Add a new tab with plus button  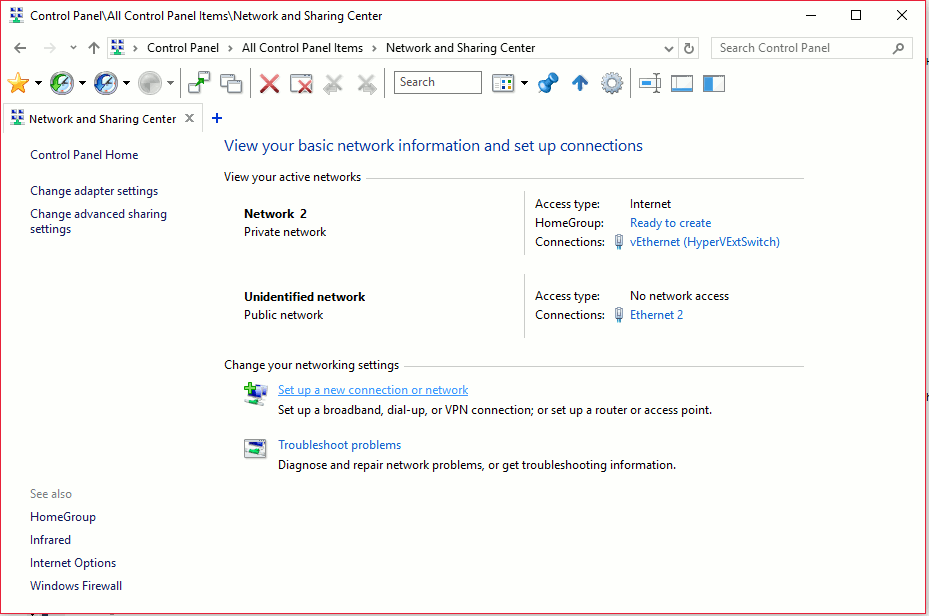(217, 118)
